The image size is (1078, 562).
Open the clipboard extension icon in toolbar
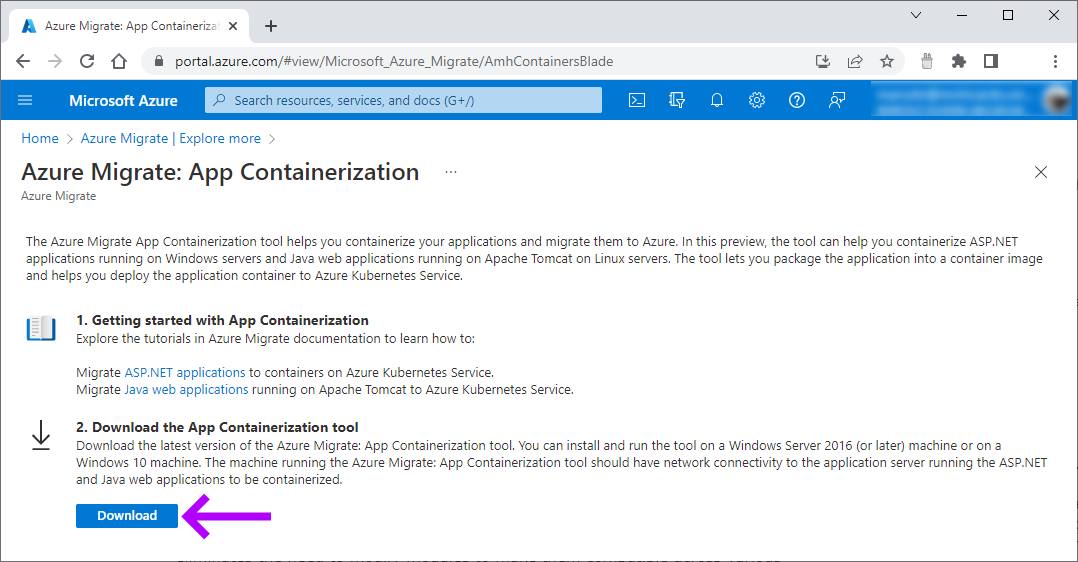click(927, 61)
